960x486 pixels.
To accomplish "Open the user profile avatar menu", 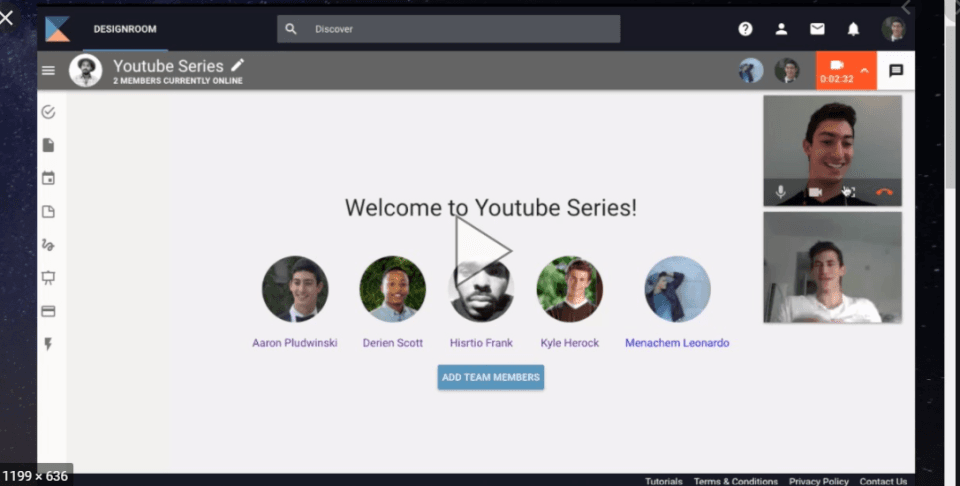I will tap(893, 29).
